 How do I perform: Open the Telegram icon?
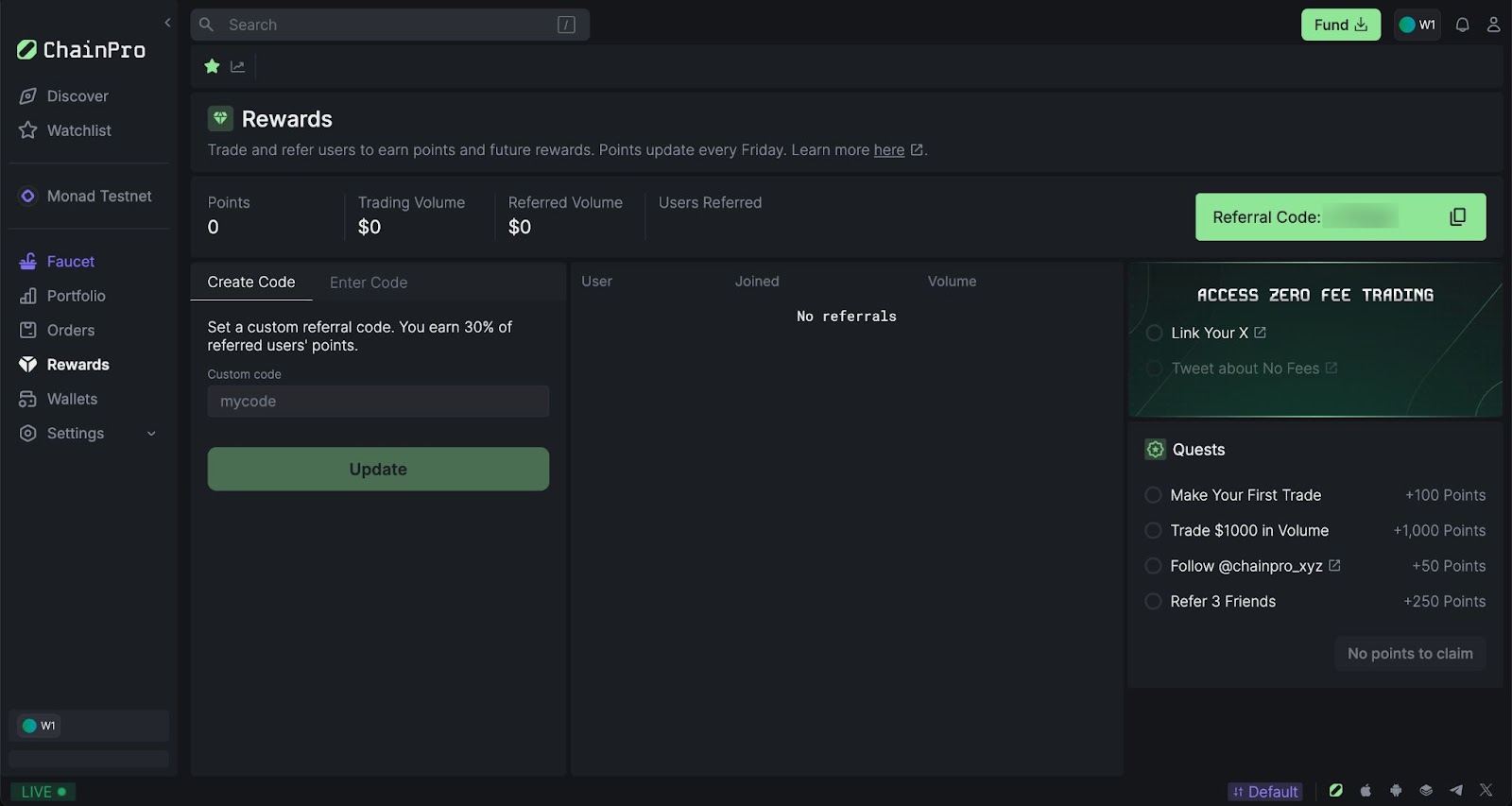pyautogui.click(x=1456, y=791)
